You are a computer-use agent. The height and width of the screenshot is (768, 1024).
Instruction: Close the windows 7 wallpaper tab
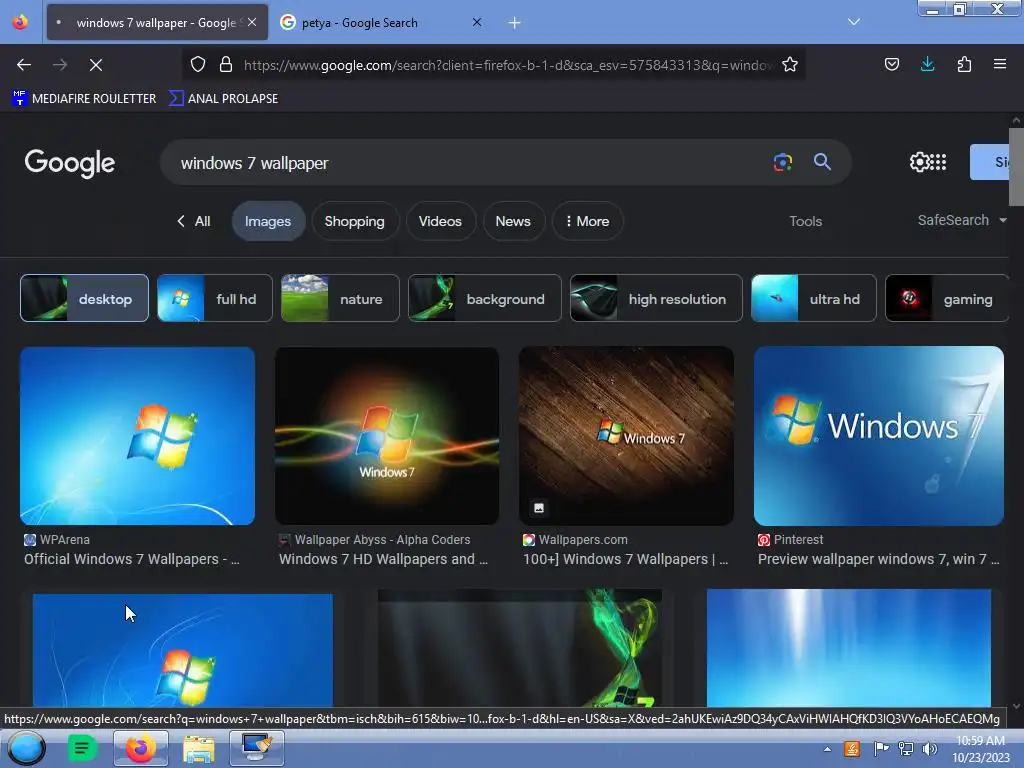(252, 22)
